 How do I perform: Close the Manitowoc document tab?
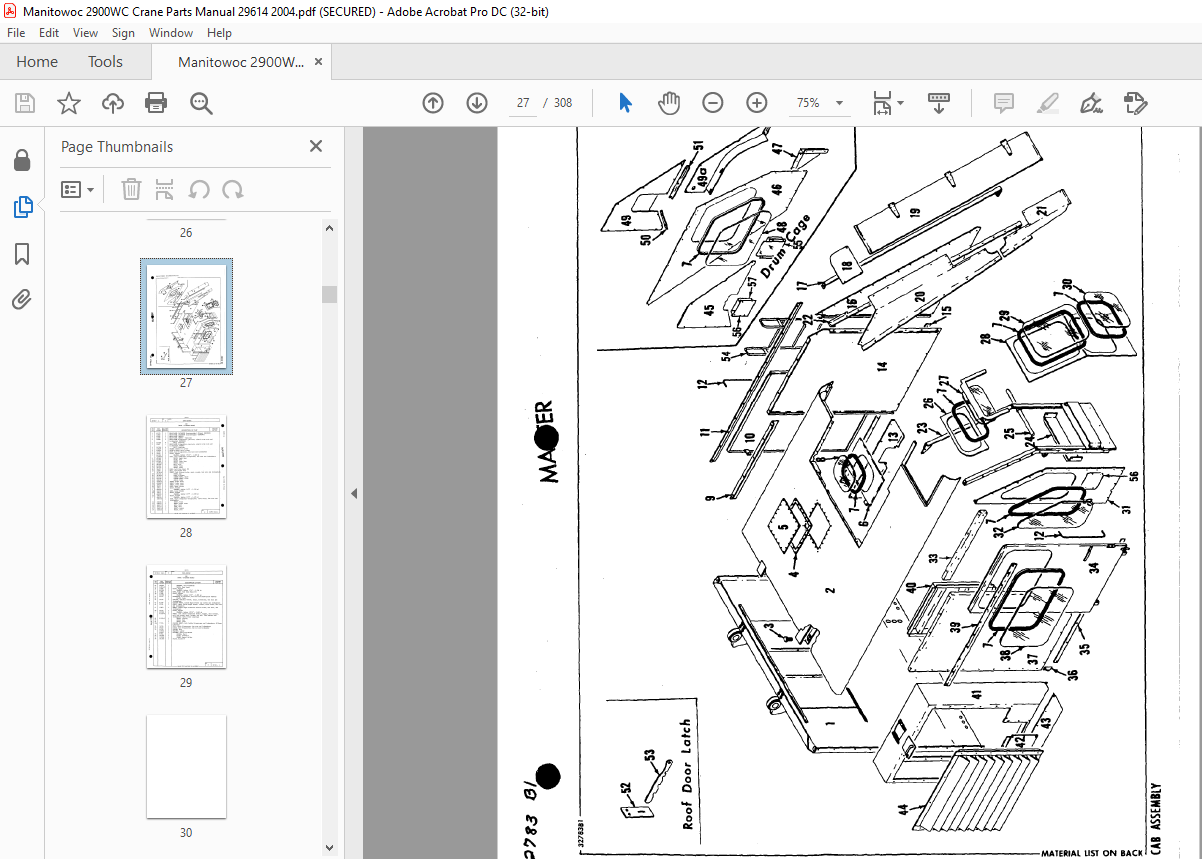(x=319, y=62)
